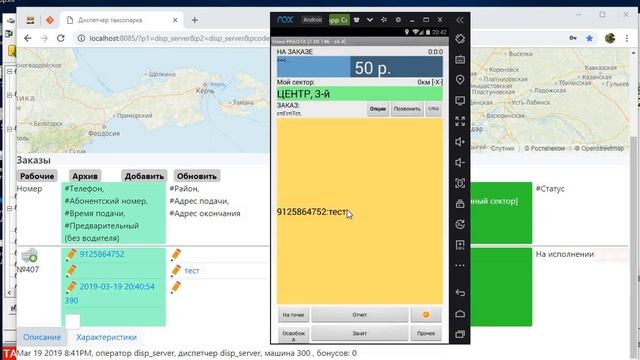This screenshot has height=360, width=640.
Task: Open a new browser tab
Action: (195, 20)
